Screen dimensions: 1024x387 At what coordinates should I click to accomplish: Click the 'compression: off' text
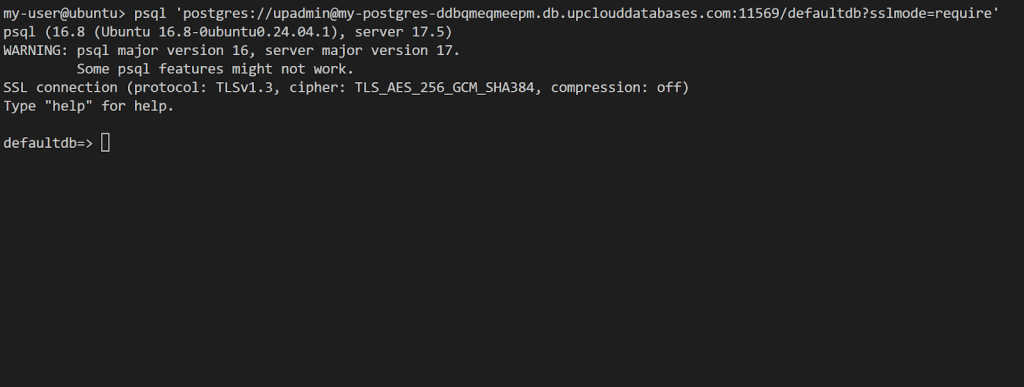(x=616, y=87)
